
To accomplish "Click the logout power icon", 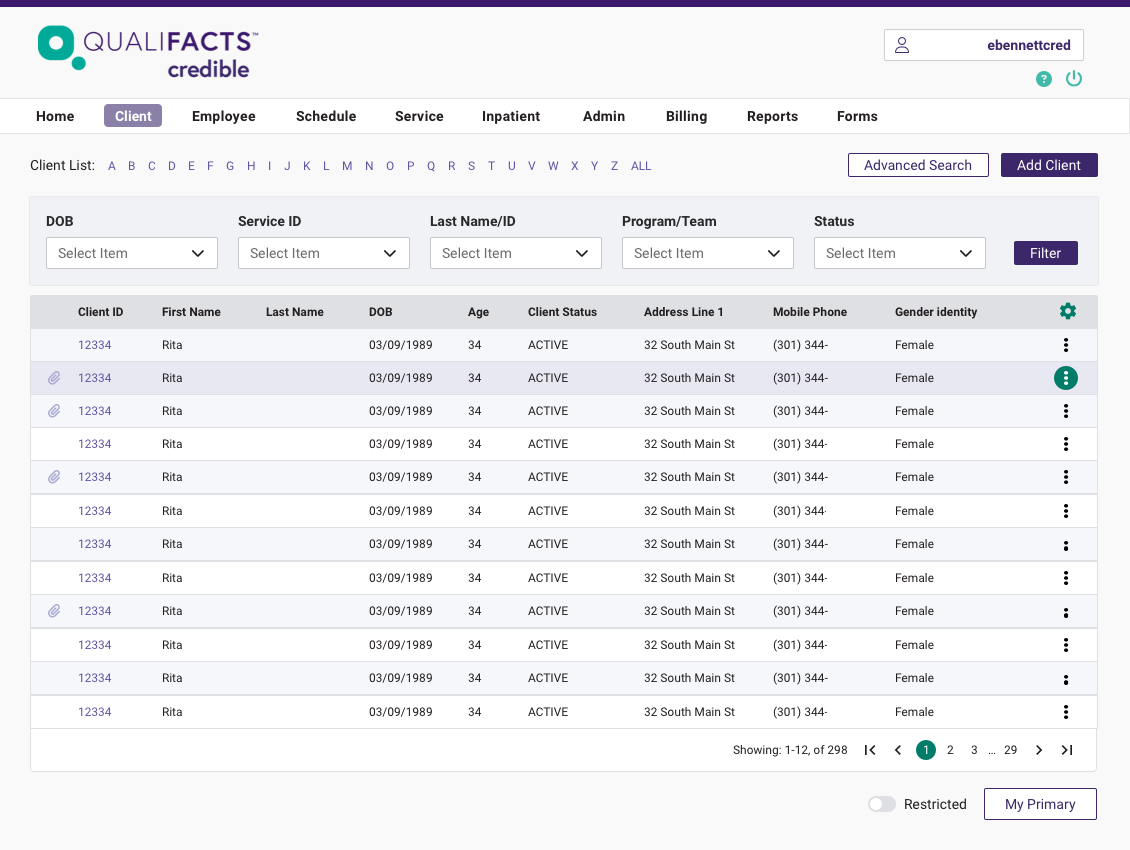I will click(1074, 78).
